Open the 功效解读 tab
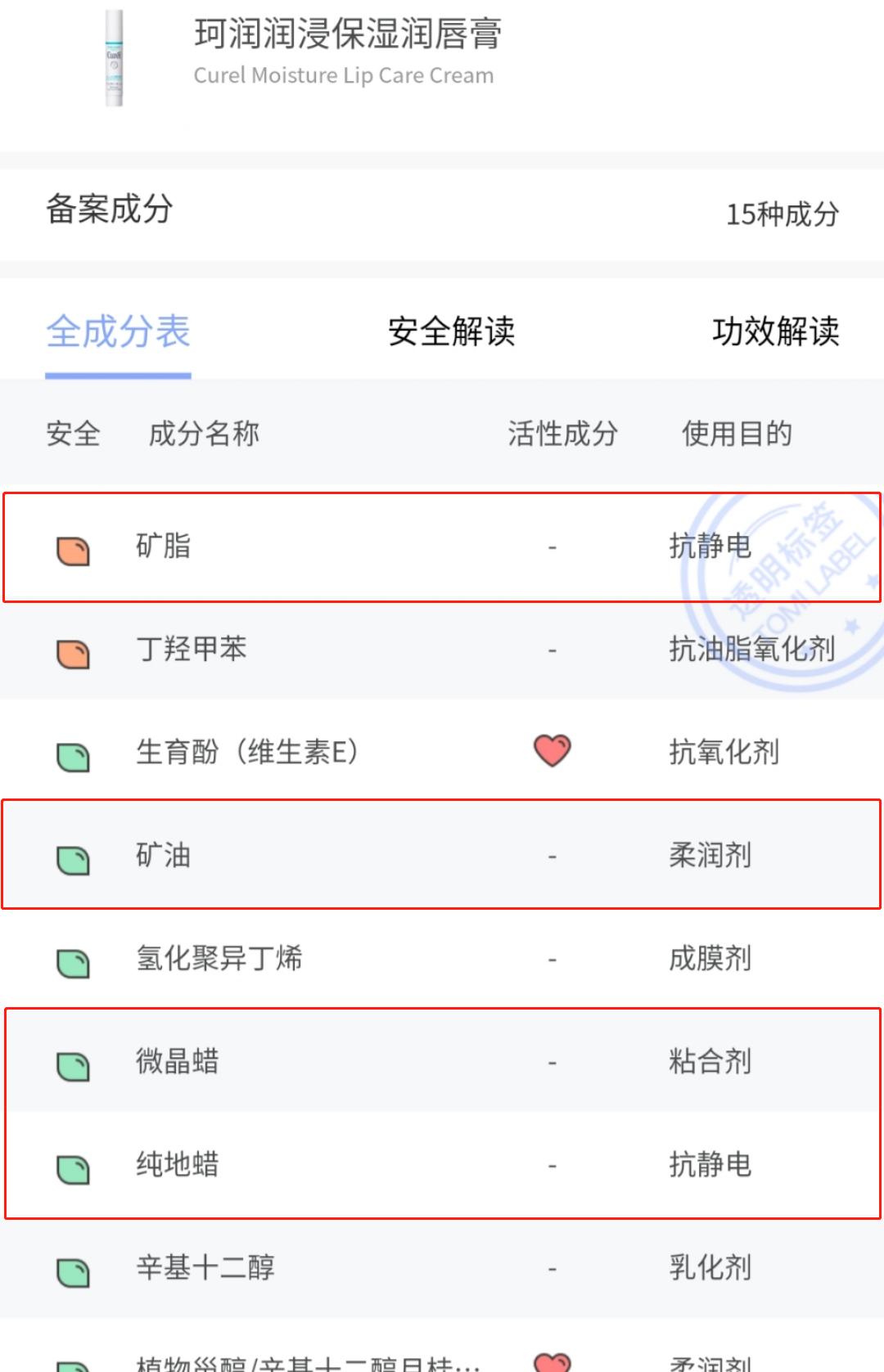This screenshot has height=1372, width=884. tap(775, 332)
